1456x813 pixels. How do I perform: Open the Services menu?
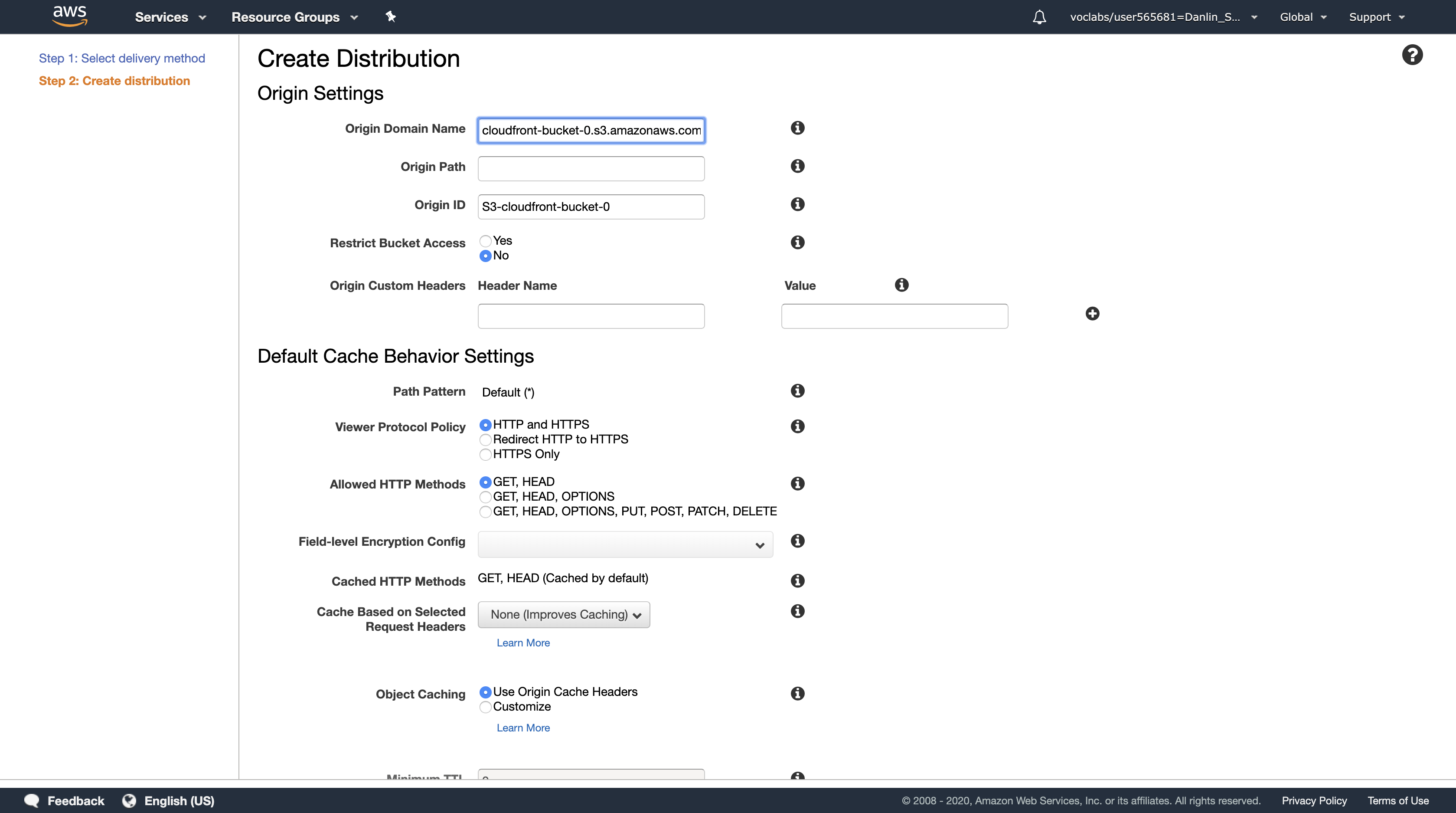[170, 17]
